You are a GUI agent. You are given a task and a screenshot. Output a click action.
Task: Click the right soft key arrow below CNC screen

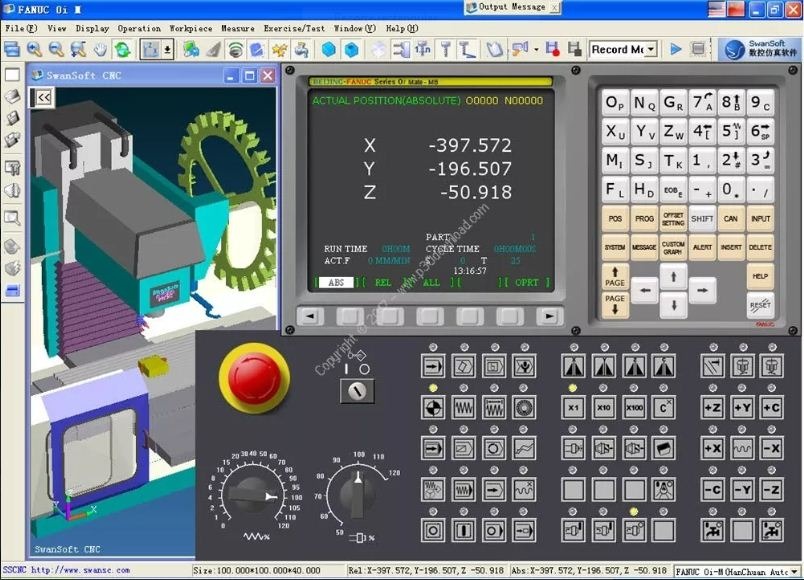pyautogui.click(x=549, y=316)
